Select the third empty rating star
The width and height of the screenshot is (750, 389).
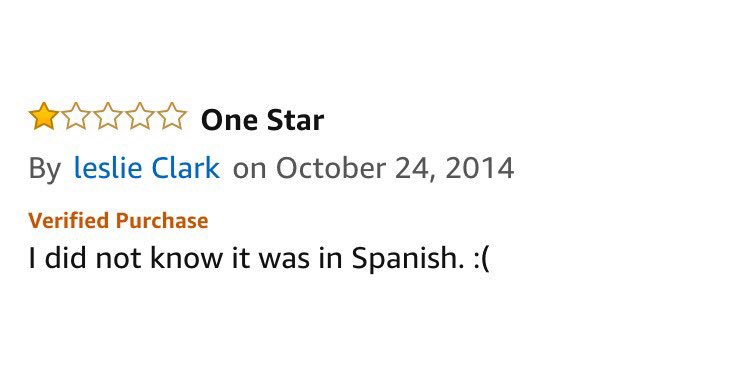[108, 116]
